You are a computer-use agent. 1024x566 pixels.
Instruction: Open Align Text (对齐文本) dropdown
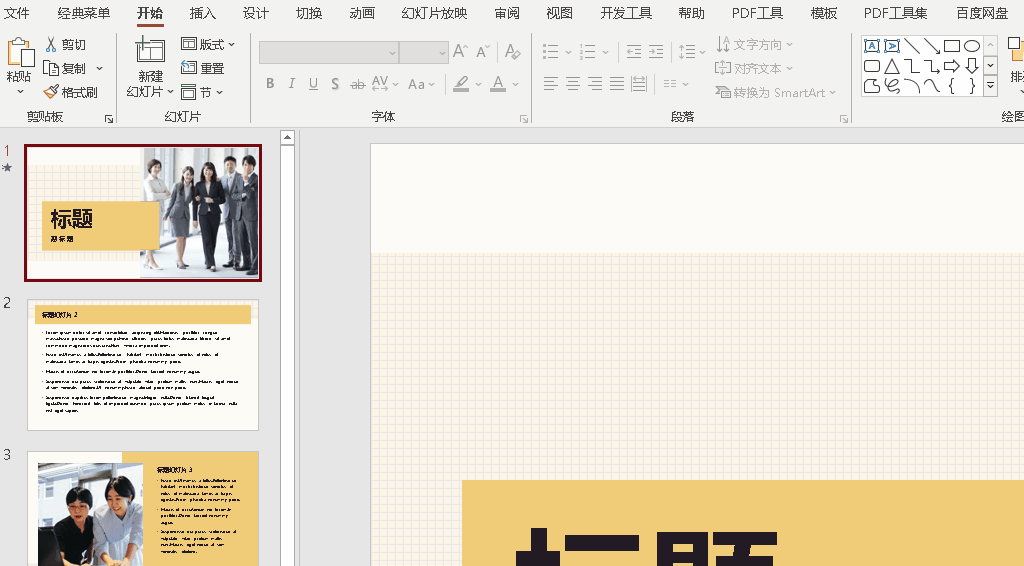(x=754, y=68)
